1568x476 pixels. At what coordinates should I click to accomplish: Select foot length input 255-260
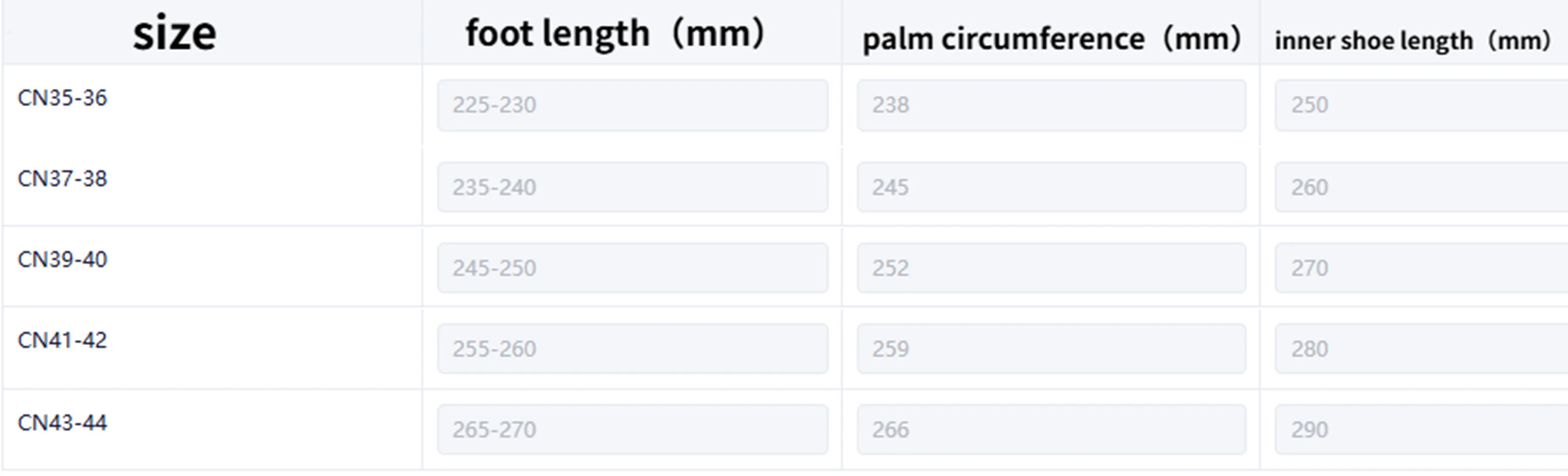[x=632, y=349]
